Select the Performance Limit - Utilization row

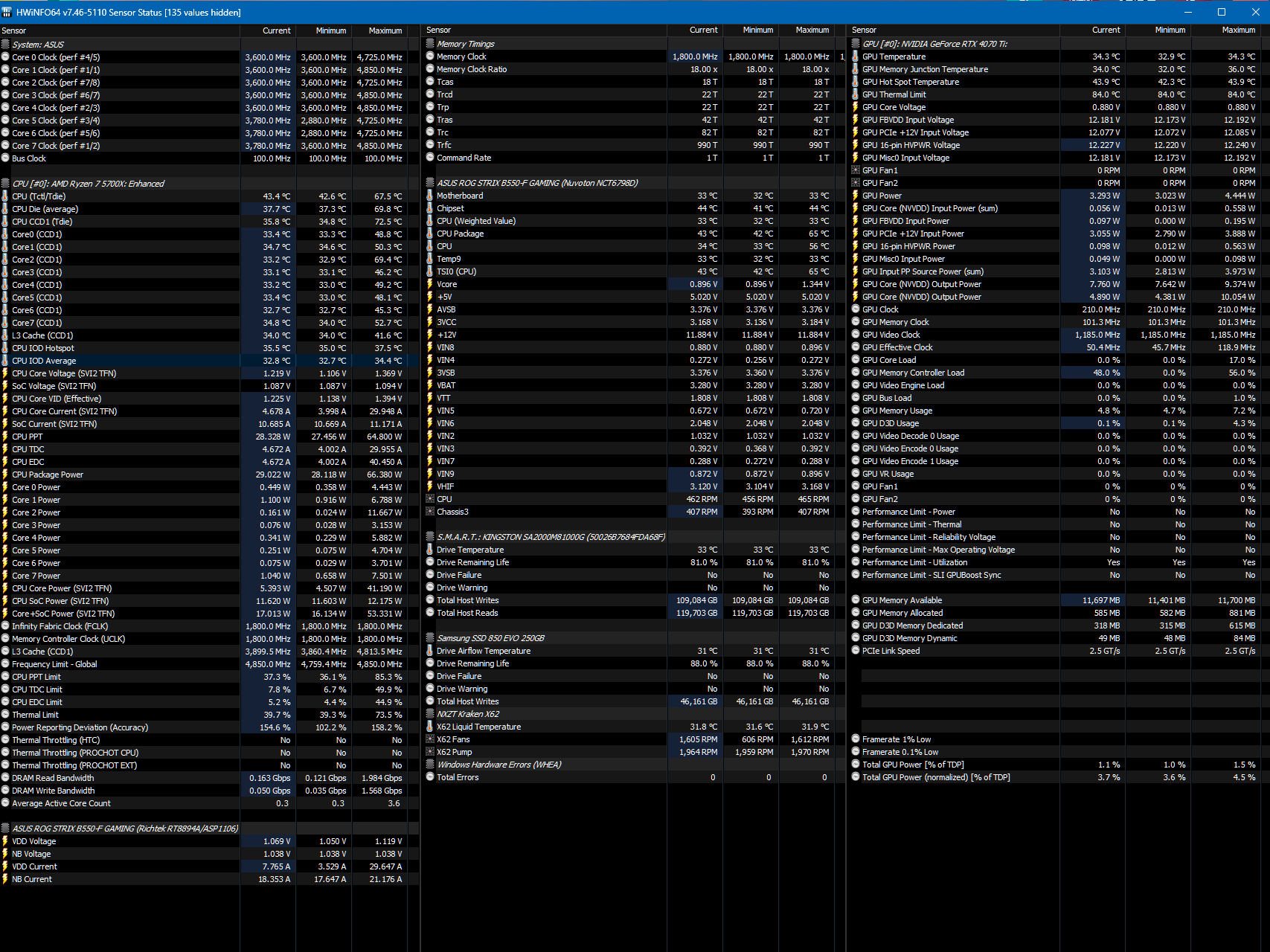point(1056,562)
